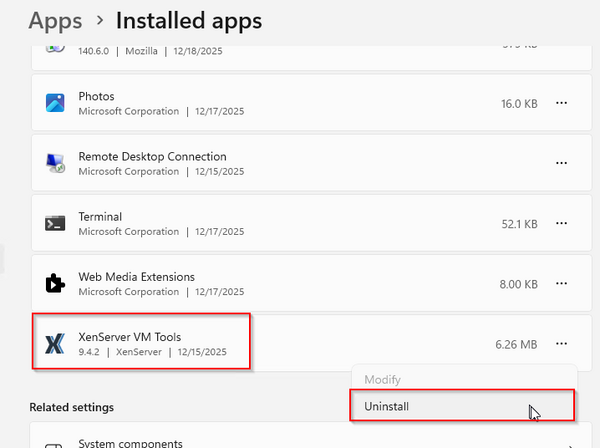Image resolution: width=600 pixels, height=448 pixels.
Task: Click the Remote Desktop Connection icon
Action: tap(55, 163)
